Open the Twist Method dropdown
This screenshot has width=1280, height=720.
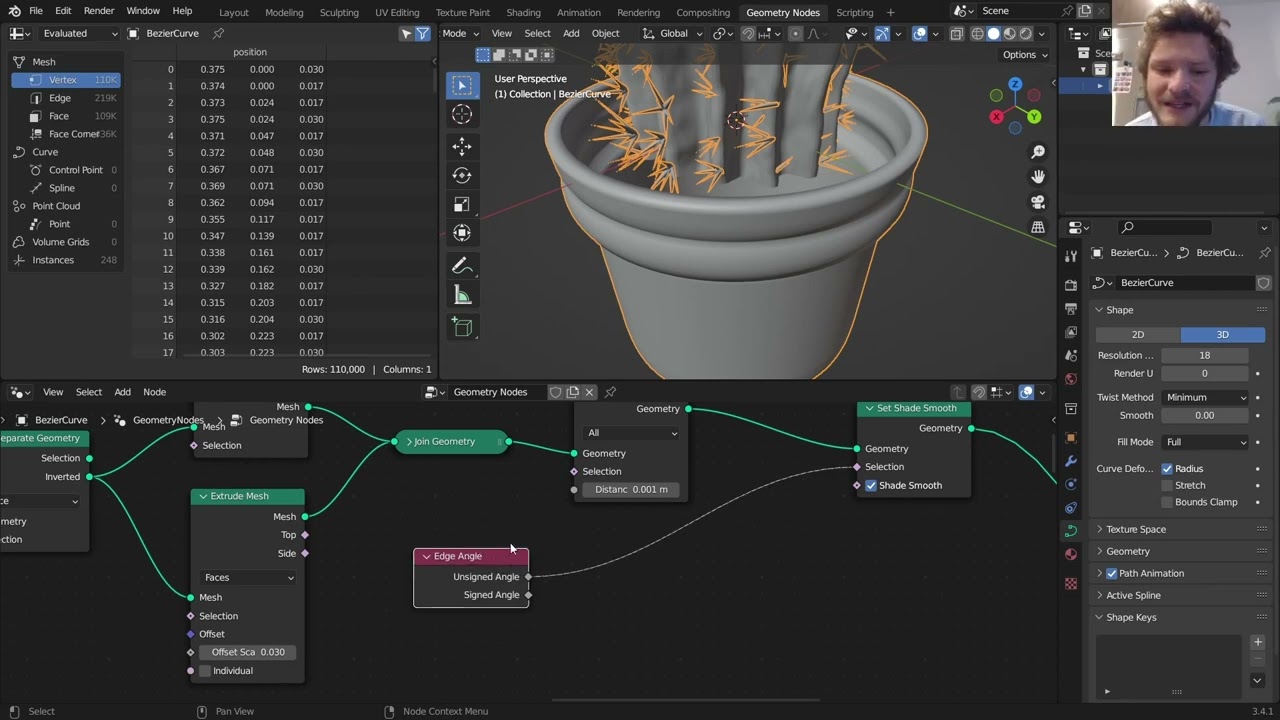[1206, 397]
